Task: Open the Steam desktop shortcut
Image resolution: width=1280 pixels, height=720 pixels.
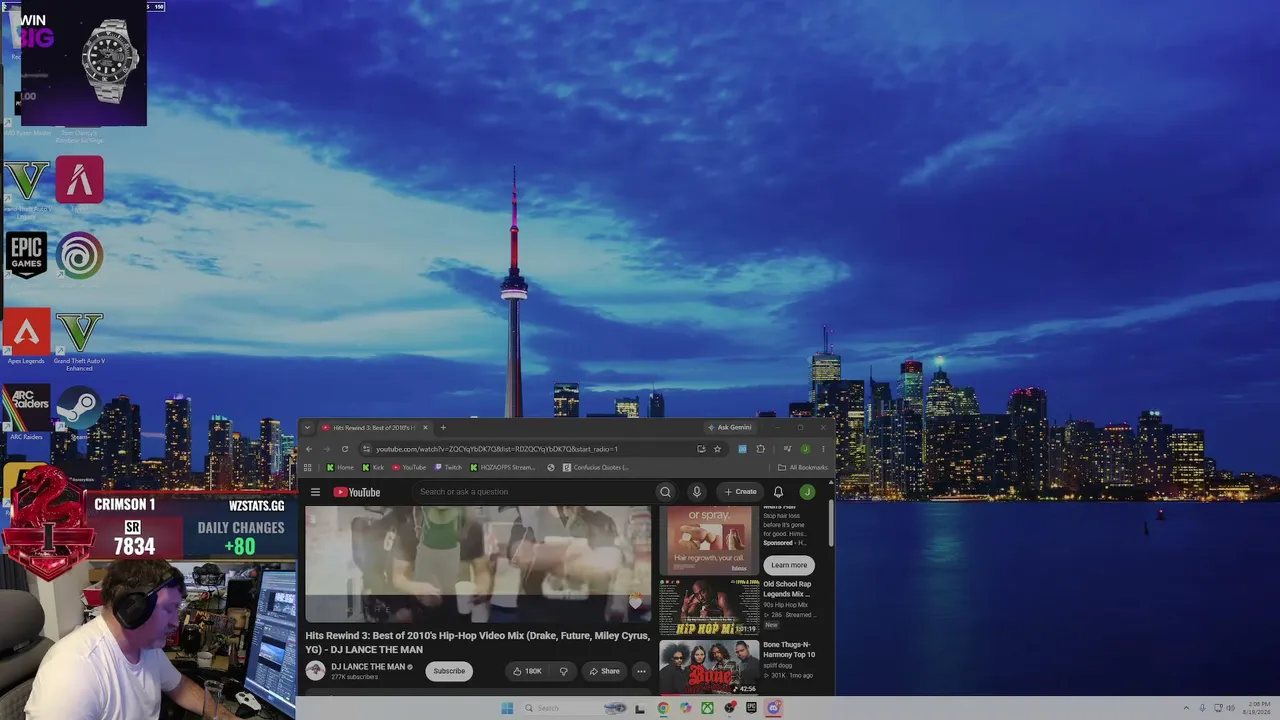Action: (x=80, y=409)
